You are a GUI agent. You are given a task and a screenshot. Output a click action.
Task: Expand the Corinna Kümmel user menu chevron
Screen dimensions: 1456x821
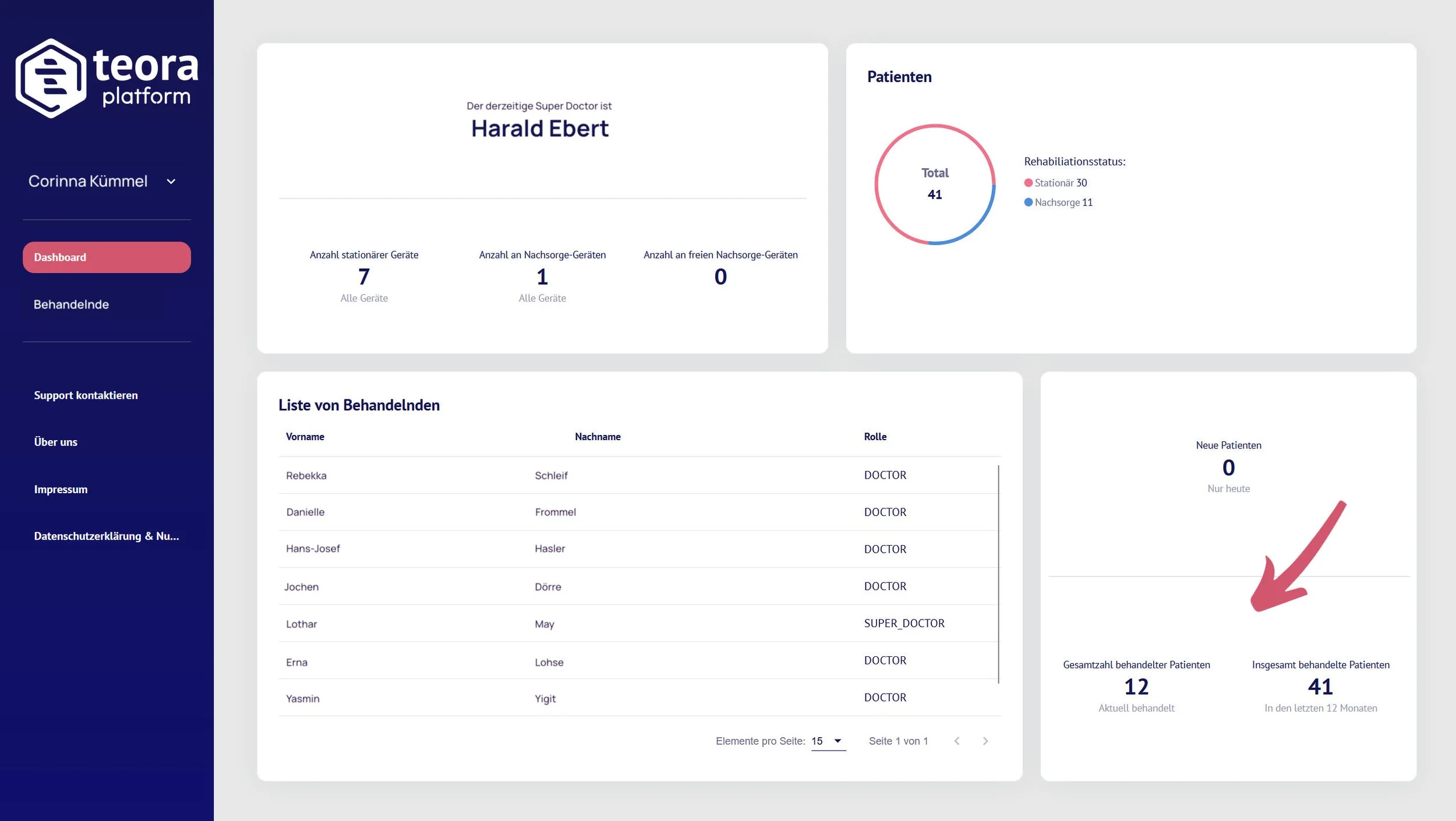click(171, 182)
